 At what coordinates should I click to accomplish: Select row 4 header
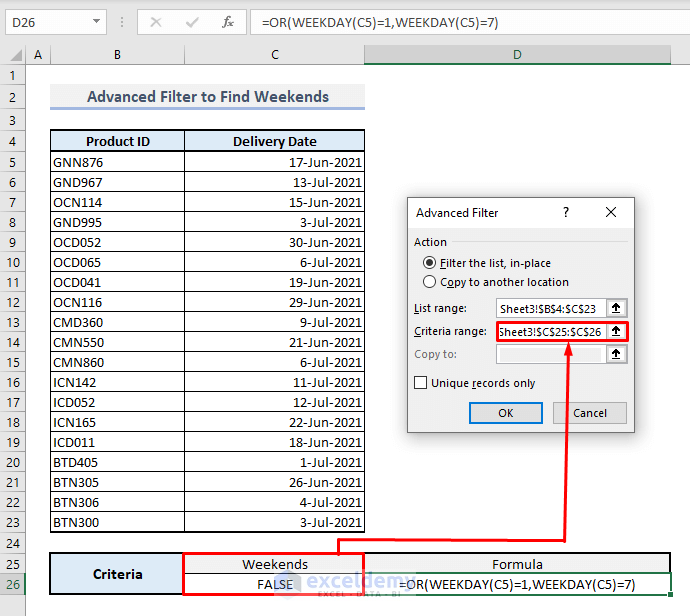(x=12, y=141)
